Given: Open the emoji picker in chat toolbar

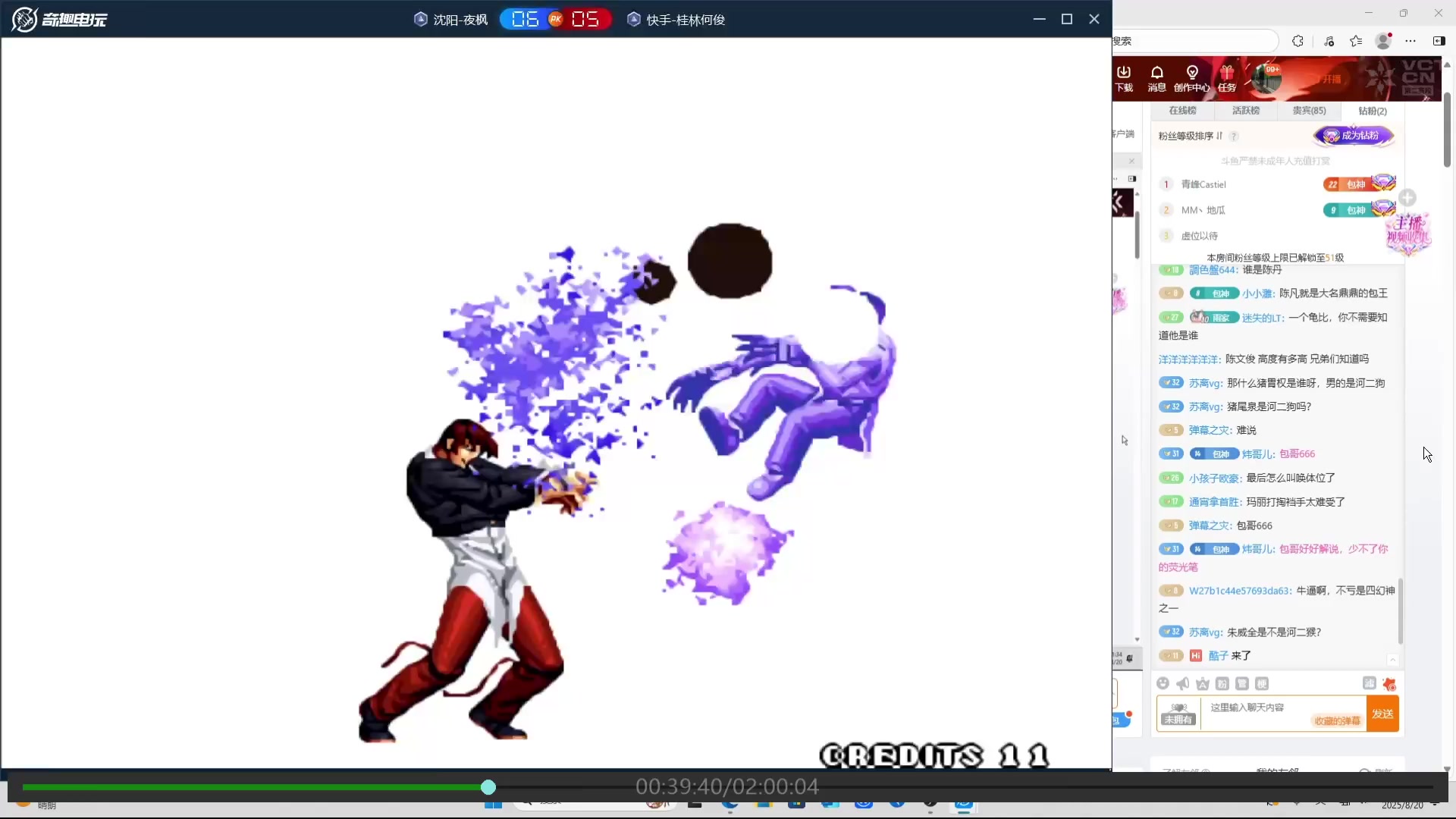Looking at the screenshot, I should (x=1163, y=684).
